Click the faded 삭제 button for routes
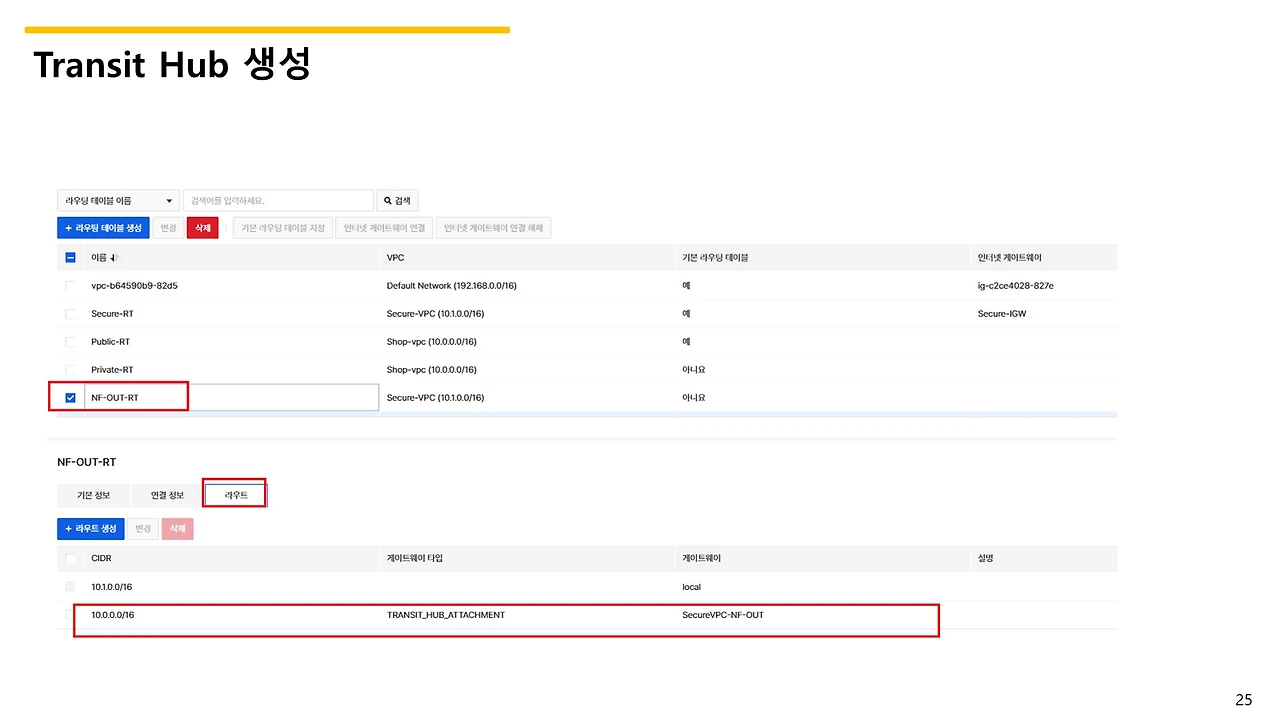The width and height of the screenshot is (1280, 720). pos(177,529)
